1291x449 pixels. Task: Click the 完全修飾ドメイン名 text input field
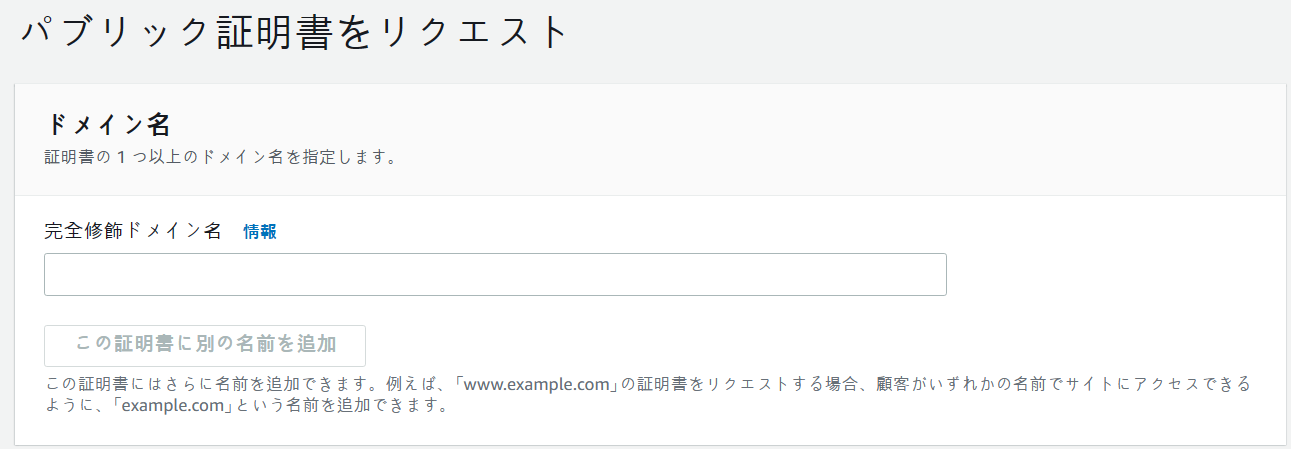495,275
